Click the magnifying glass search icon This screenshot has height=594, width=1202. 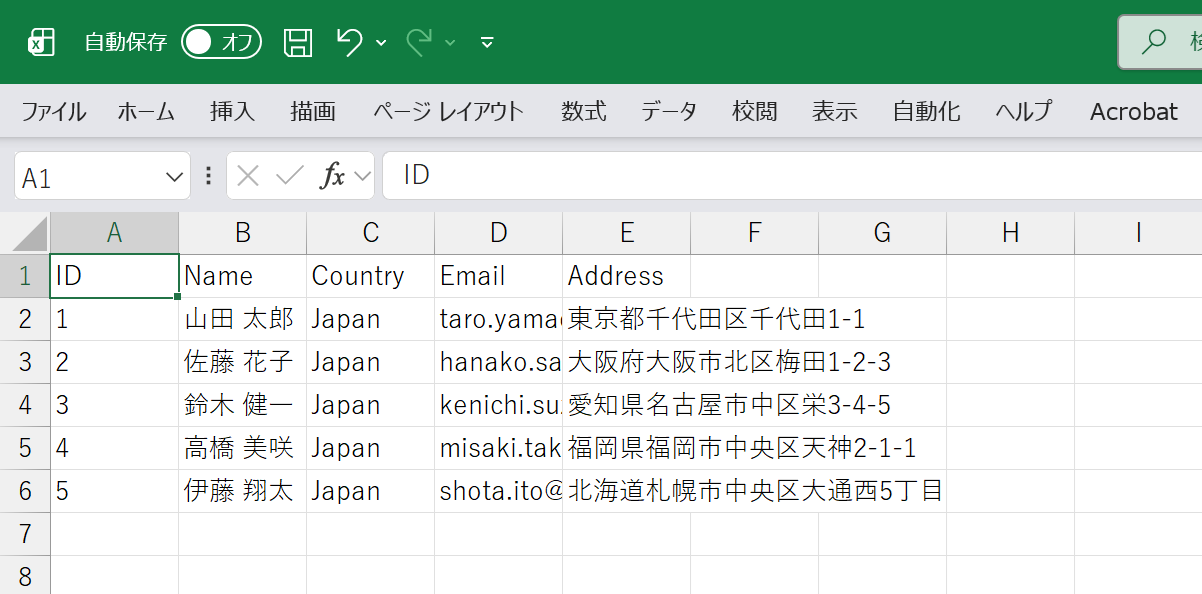[x=1155, y=42]
